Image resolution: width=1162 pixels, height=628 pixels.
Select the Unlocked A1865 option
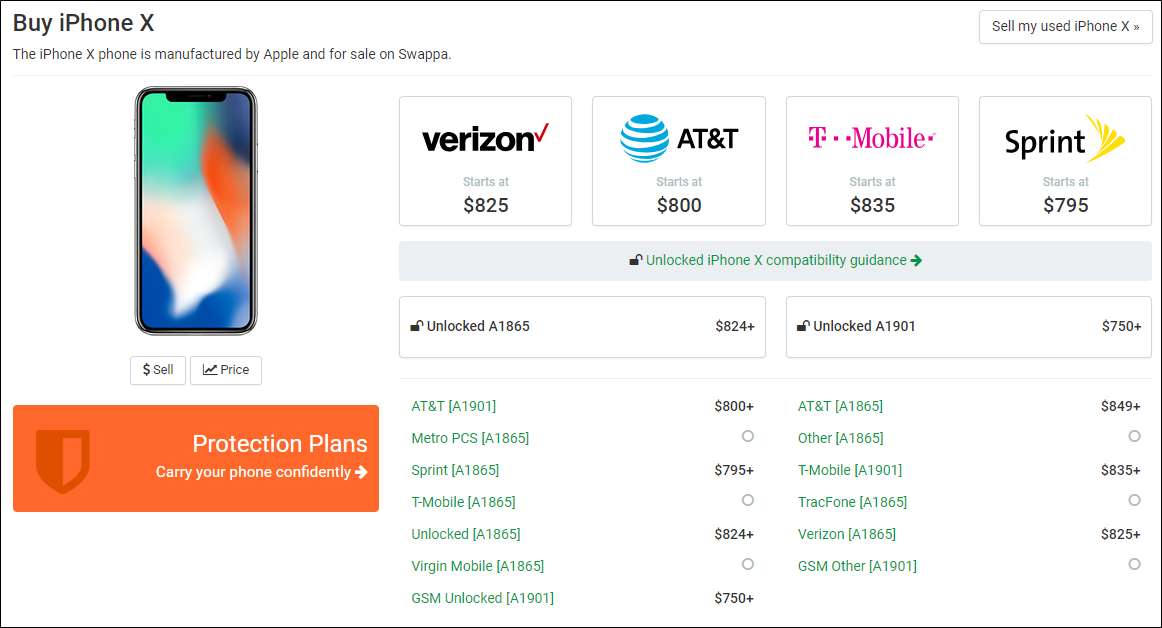coord(582,326)
